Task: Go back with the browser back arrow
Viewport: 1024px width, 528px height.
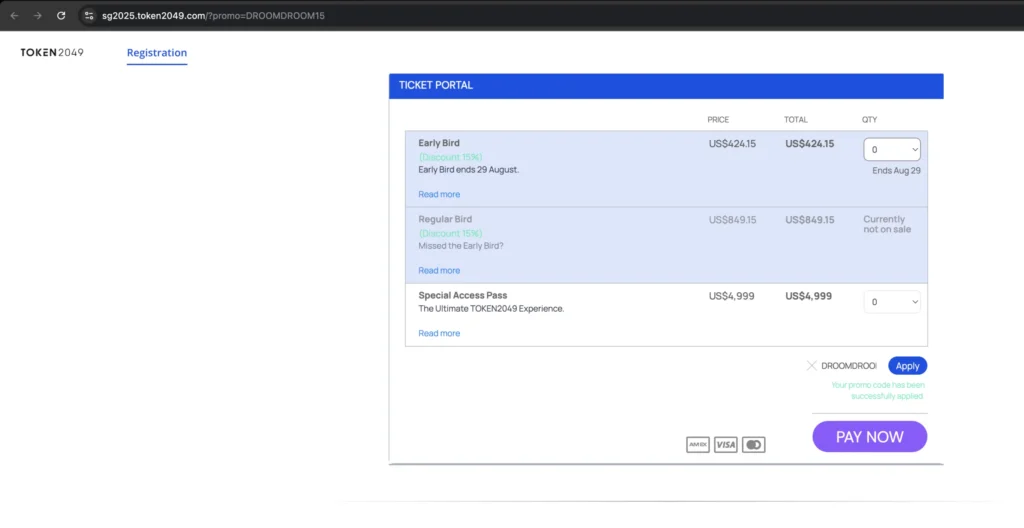Action: pyautogui.click(x=14, y=16)
